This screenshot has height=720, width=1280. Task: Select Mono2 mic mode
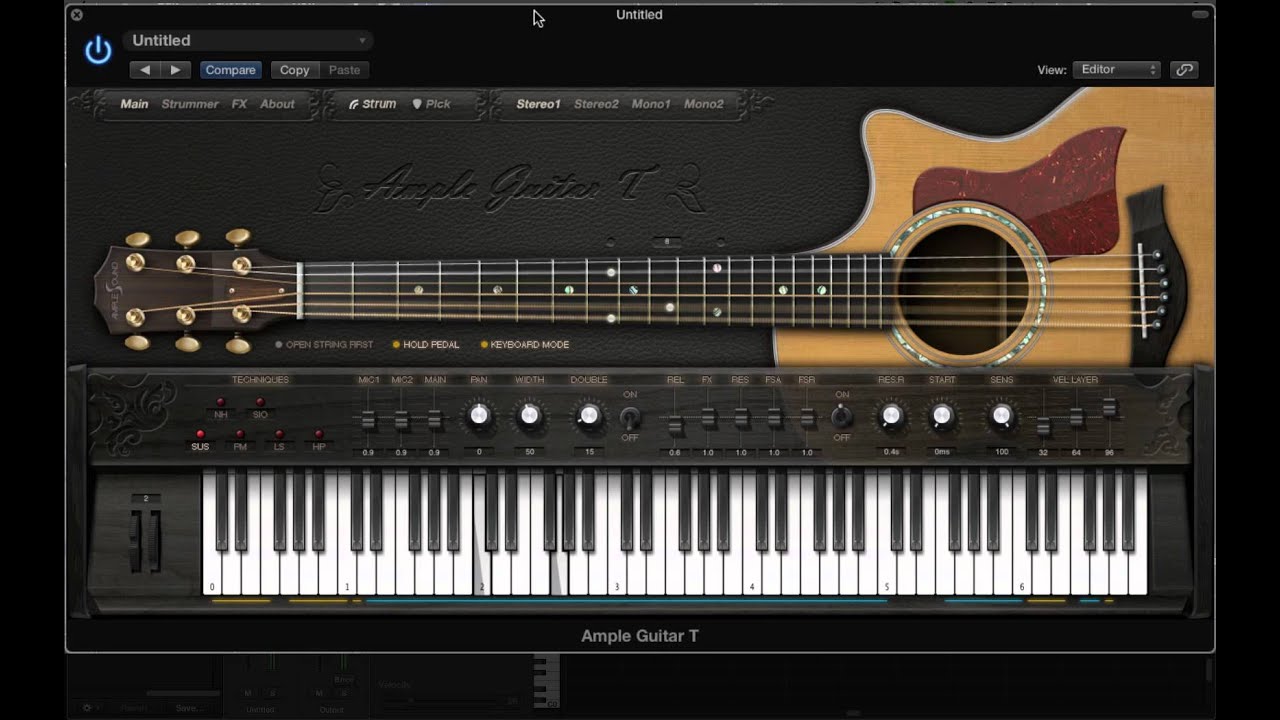click(x=703, y=104)
